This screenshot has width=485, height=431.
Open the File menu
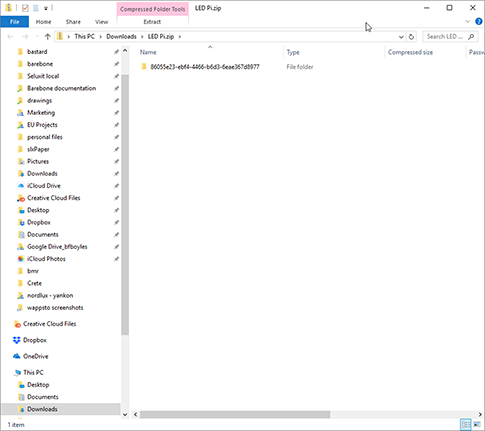(15, 22)
